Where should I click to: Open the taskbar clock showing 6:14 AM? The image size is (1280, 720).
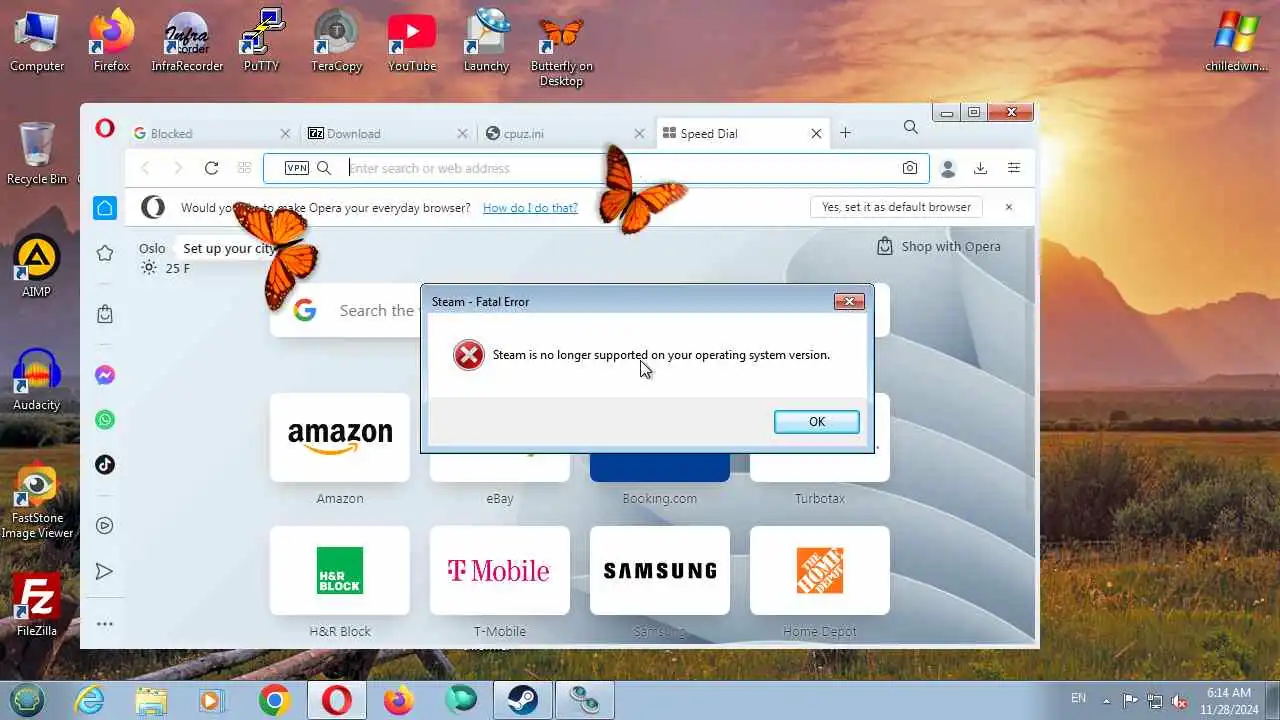coord(1228,700)
